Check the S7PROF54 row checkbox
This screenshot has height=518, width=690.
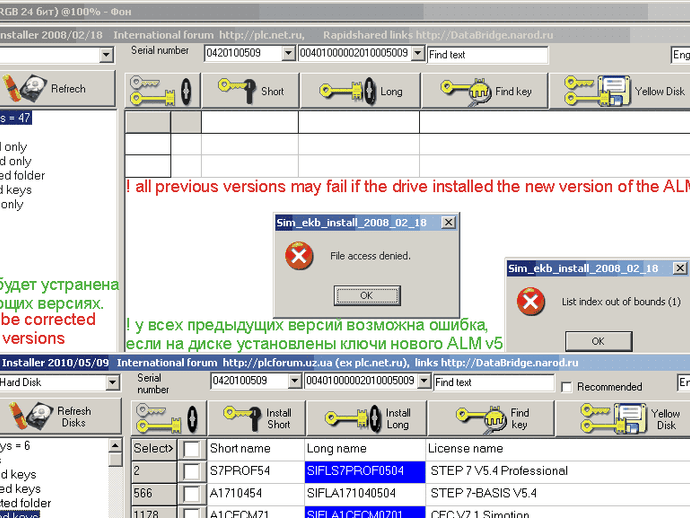(191, 472)
